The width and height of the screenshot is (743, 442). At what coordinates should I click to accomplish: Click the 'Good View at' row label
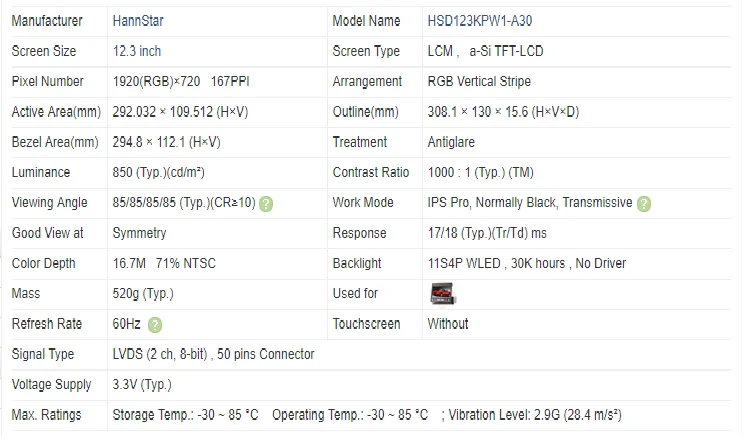[47, 233]
